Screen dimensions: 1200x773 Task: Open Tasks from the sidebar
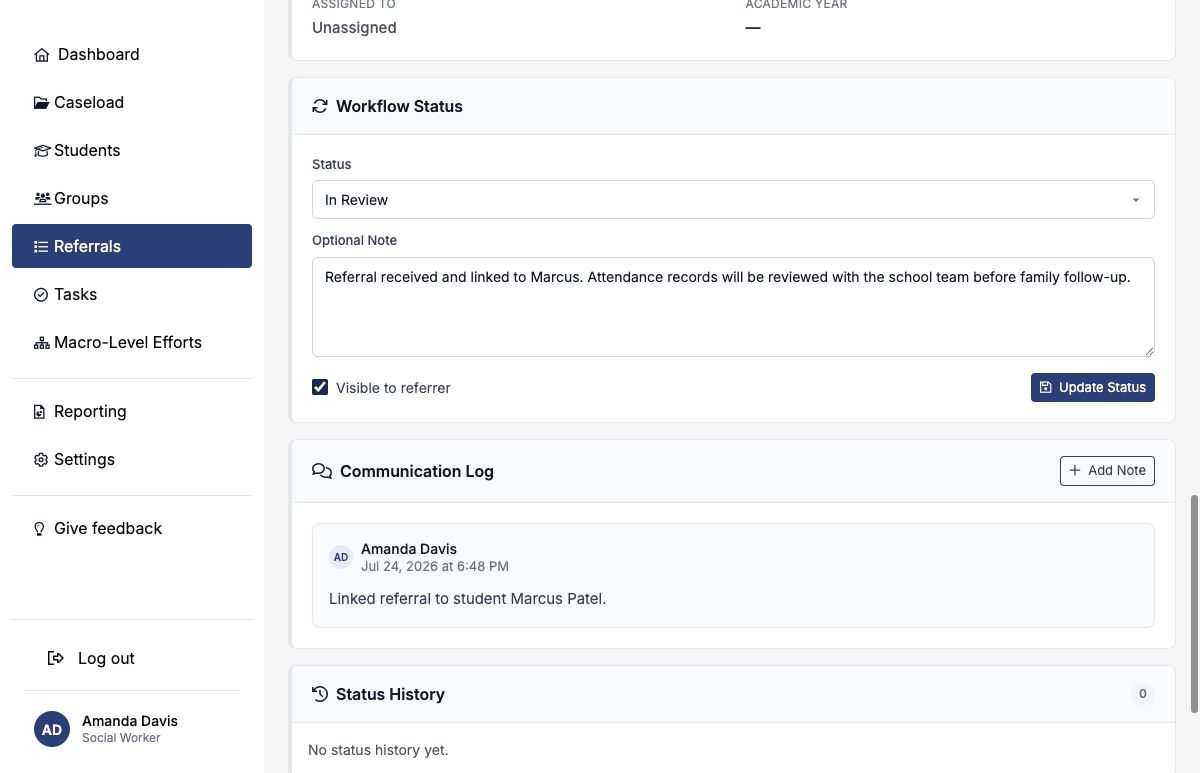pos(132,294)
